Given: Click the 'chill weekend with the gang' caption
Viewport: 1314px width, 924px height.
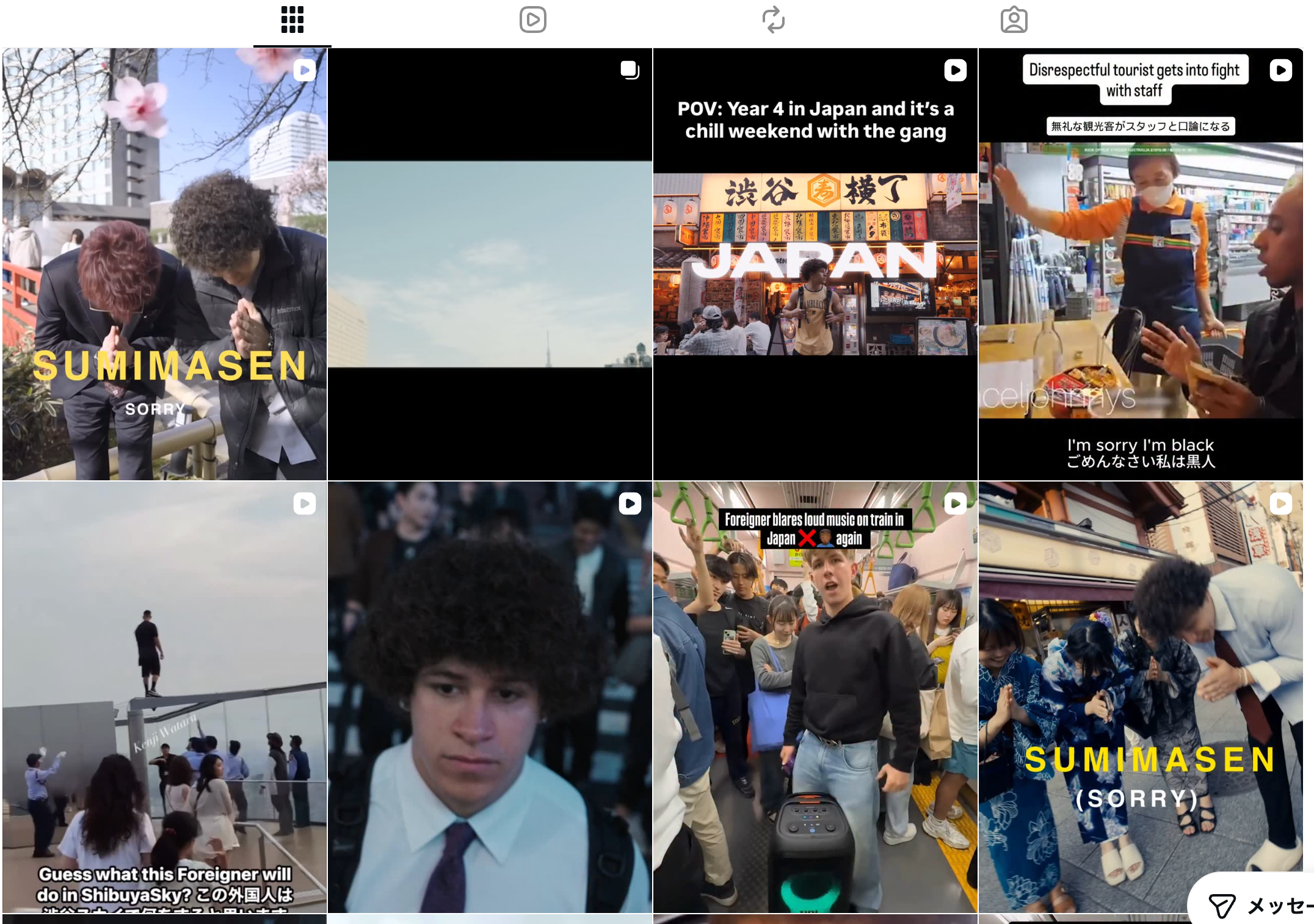Looking at the screenshot, I should [816, 131].
